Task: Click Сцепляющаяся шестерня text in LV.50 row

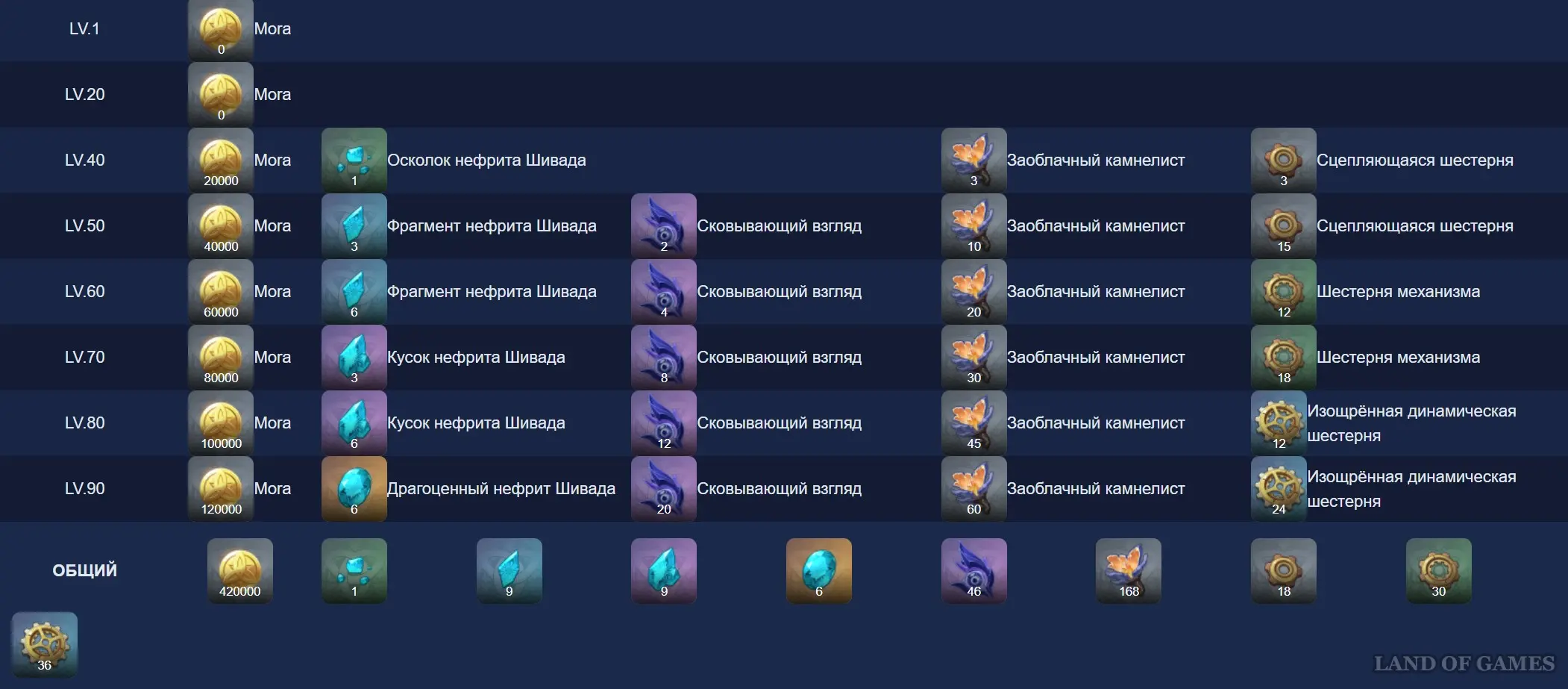Action: point(1415,225)
